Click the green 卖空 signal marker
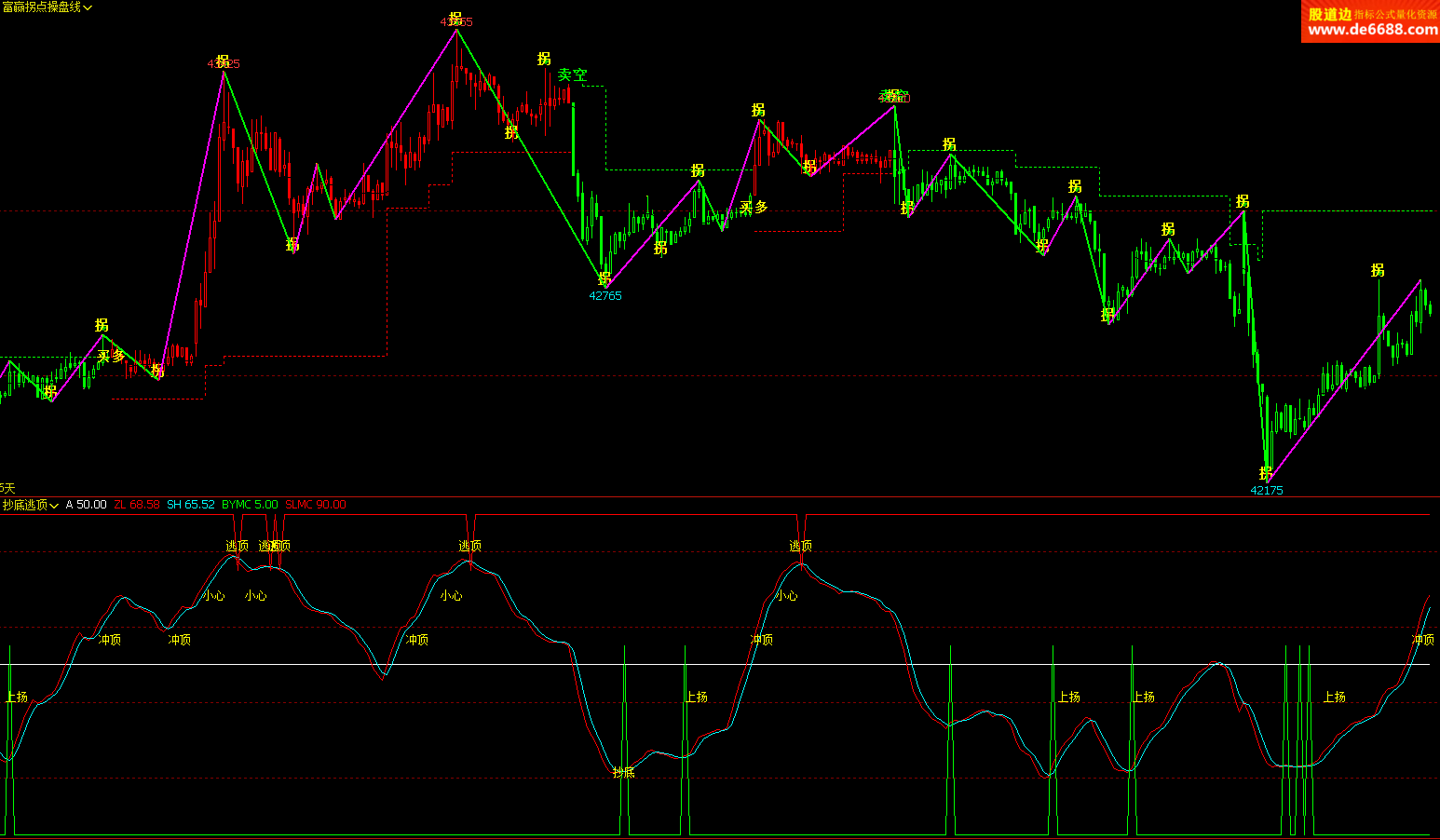This screenshot has width=1440, height=840. (572, 75)
